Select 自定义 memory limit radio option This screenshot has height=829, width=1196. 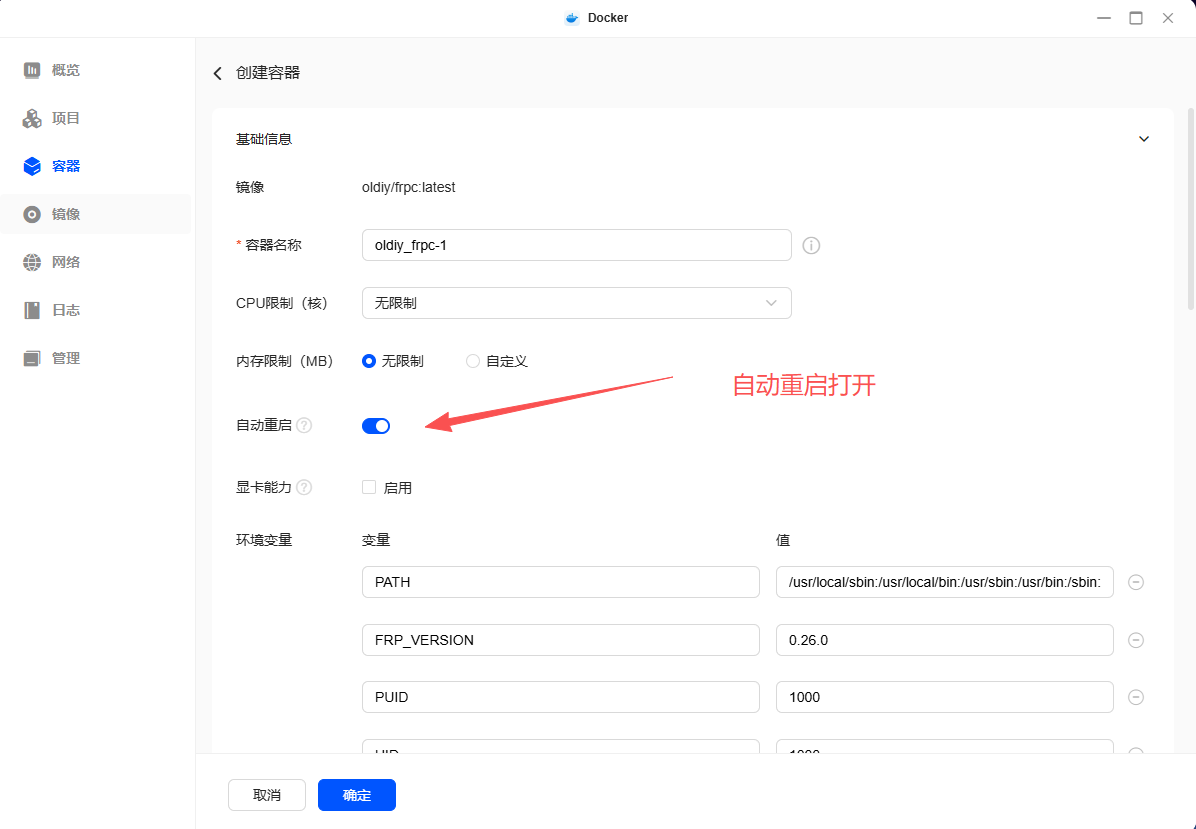[473, 361]
